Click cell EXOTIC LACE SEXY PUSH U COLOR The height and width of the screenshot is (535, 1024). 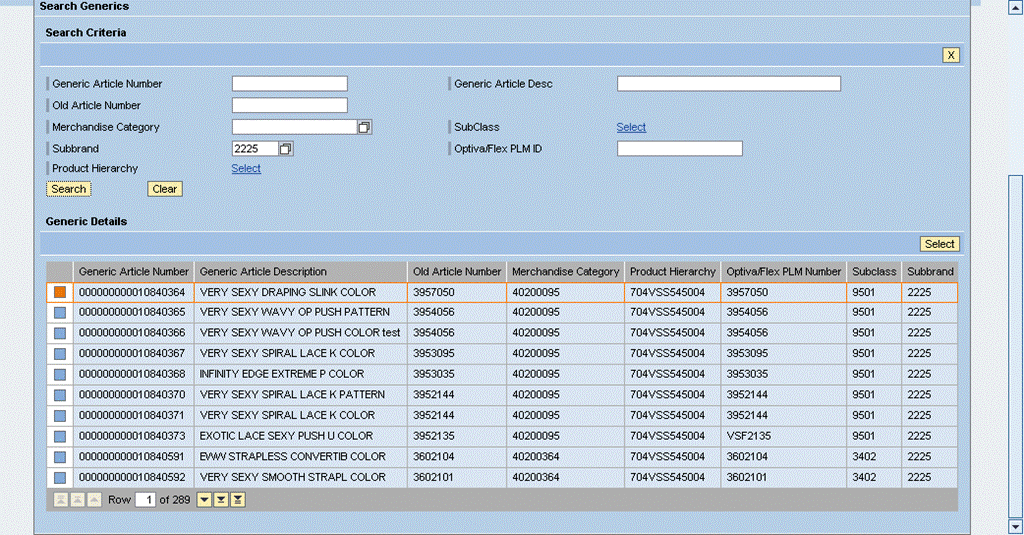point(301,436)
